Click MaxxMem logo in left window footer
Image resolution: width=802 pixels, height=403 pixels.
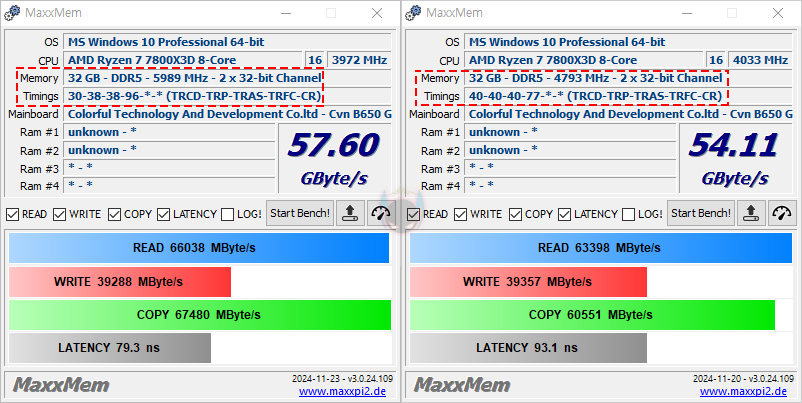tap(61, 385)
